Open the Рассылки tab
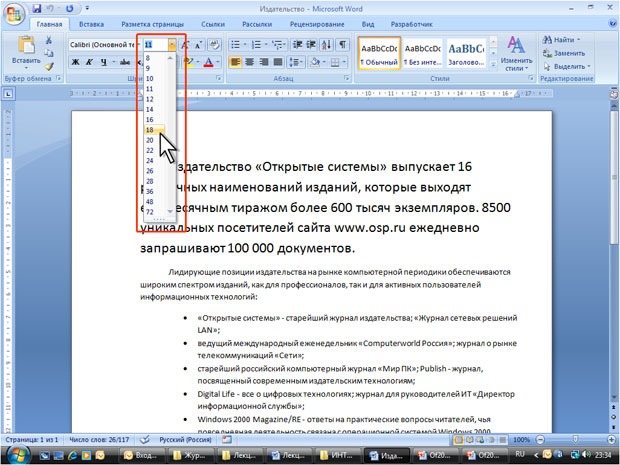The image size is (620, 465). click(257, 24)
